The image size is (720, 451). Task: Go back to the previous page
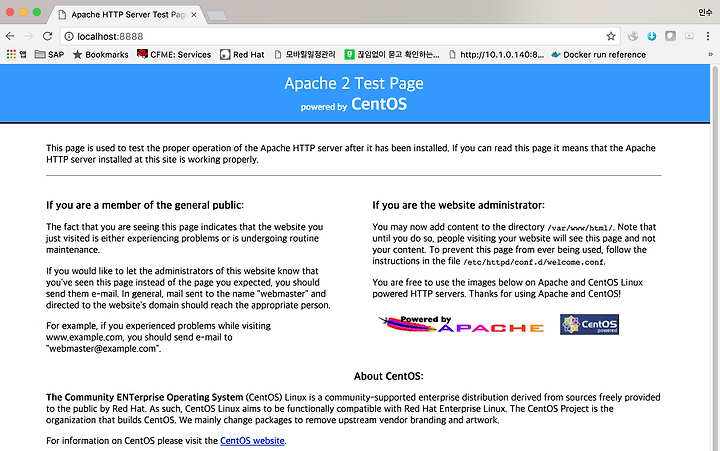pyautogui.click(x=10, y=36)
